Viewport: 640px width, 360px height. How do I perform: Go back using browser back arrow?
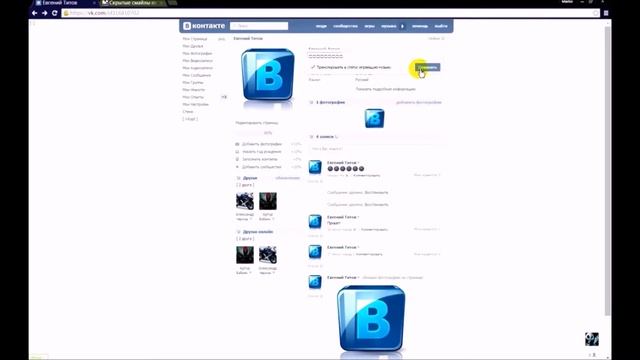click(x=35, y=13)
